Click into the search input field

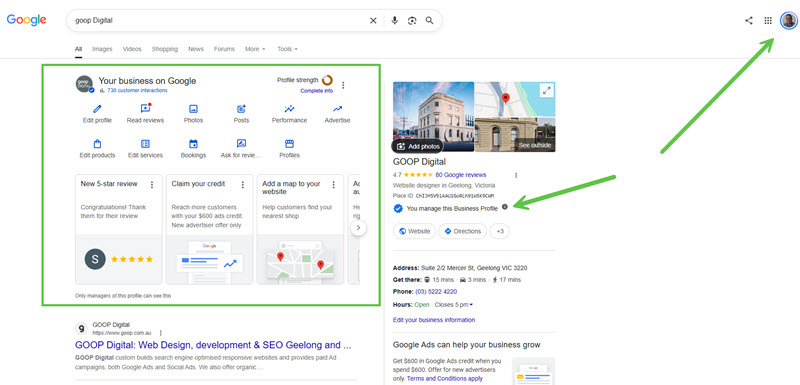click(x=219, y=20)
